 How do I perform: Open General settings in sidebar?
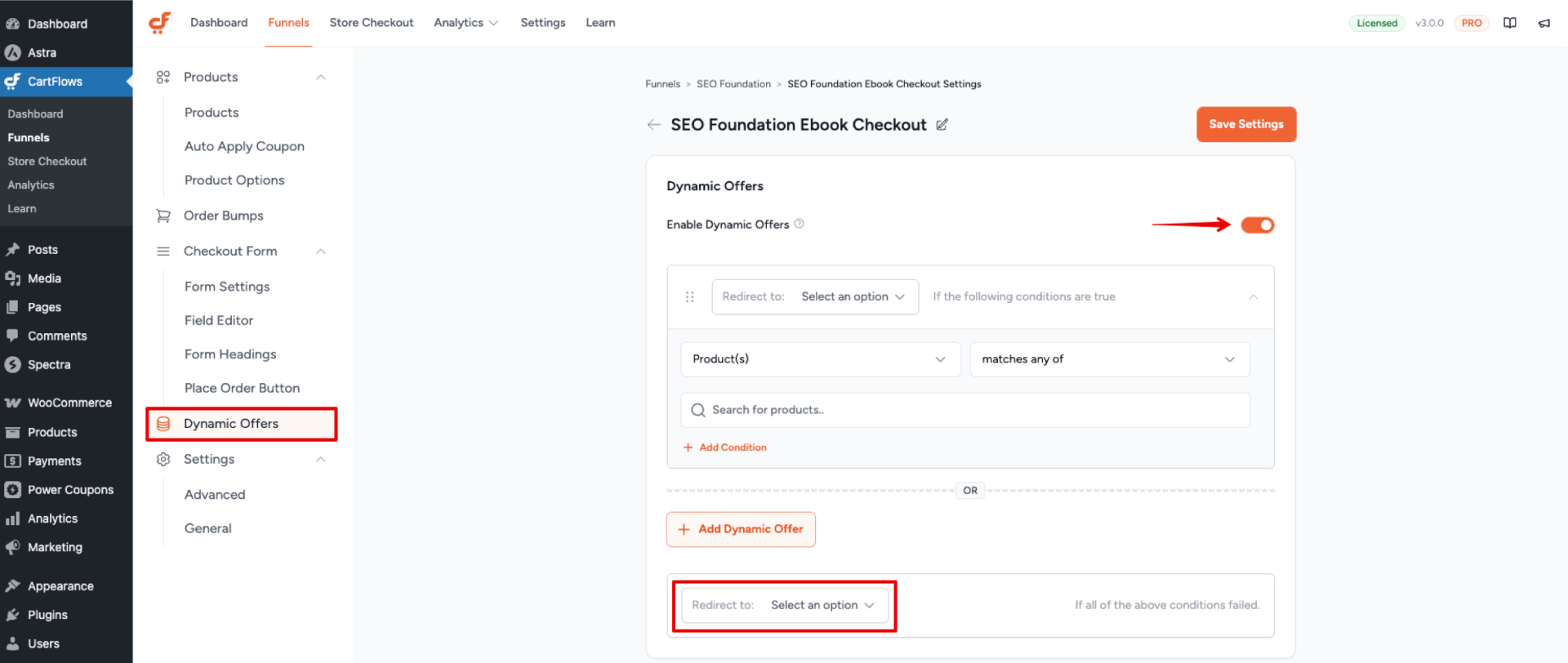pyautogui.click(x=208, y=529)
